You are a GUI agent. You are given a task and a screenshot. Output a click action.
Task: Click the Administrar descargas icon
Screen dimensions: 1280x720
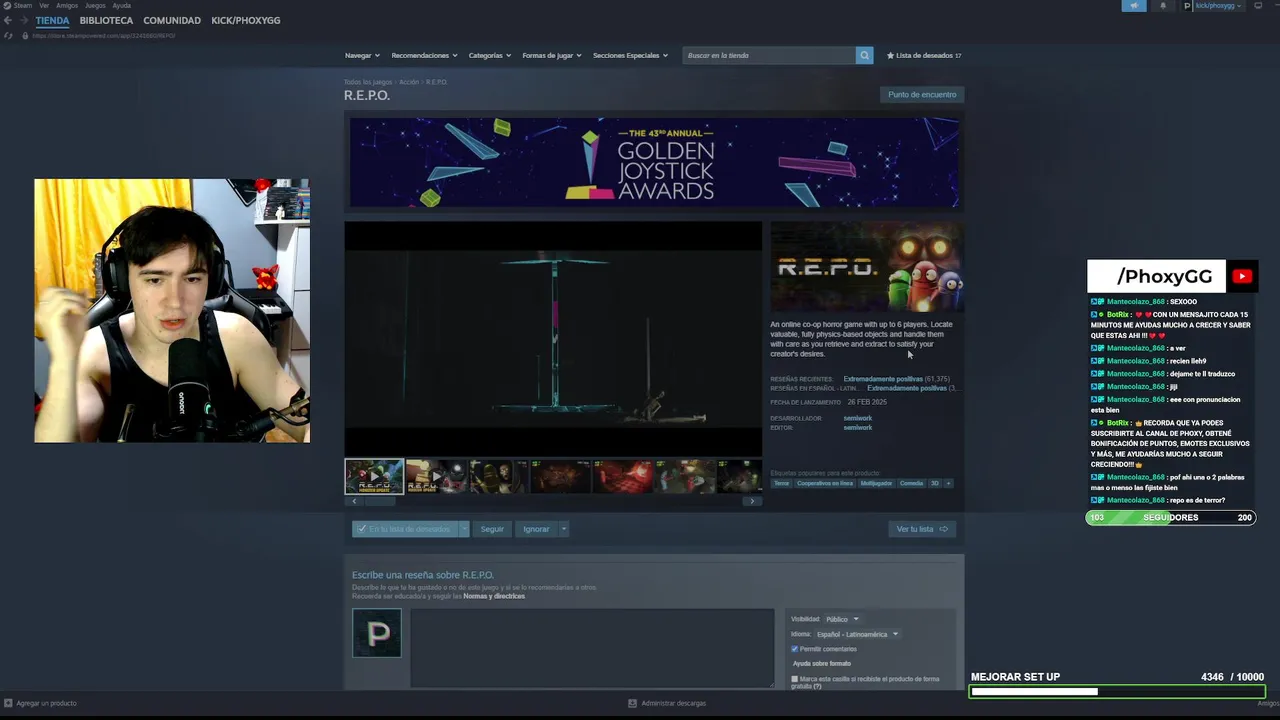[632, 703]
